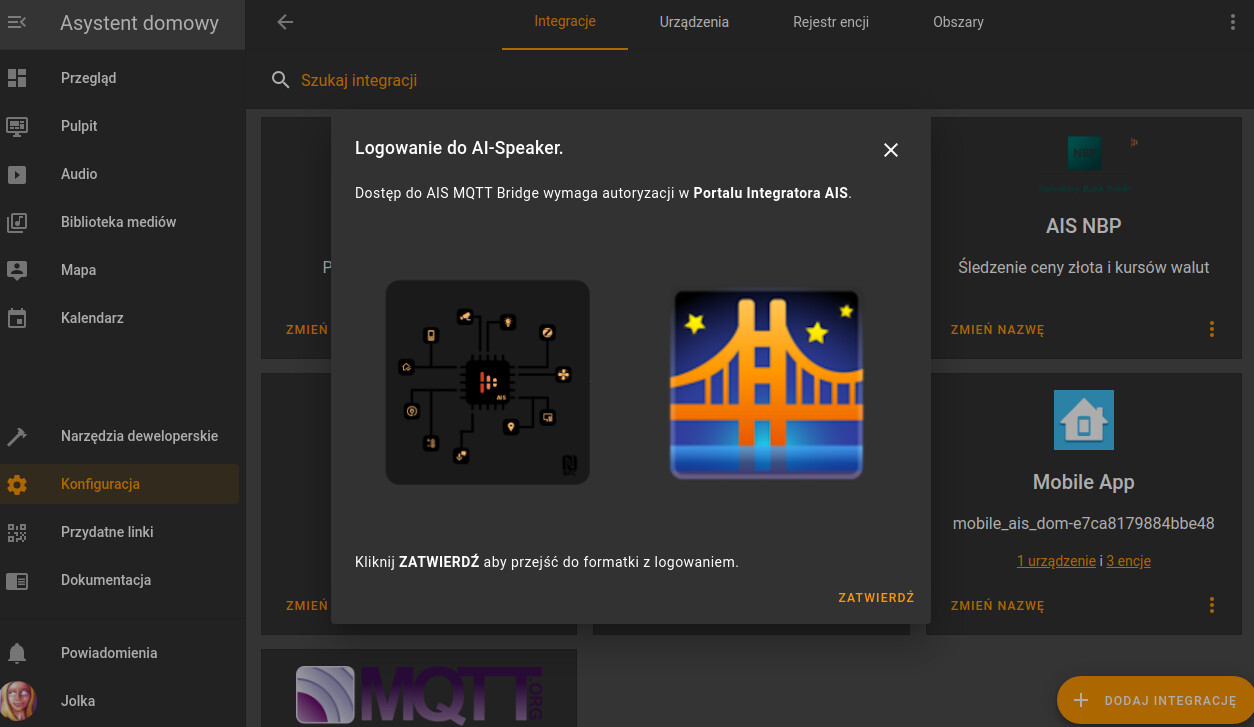Open the top-right three-dot overflow menu
Screen dimensions: 1254x727
(1232, 22)
